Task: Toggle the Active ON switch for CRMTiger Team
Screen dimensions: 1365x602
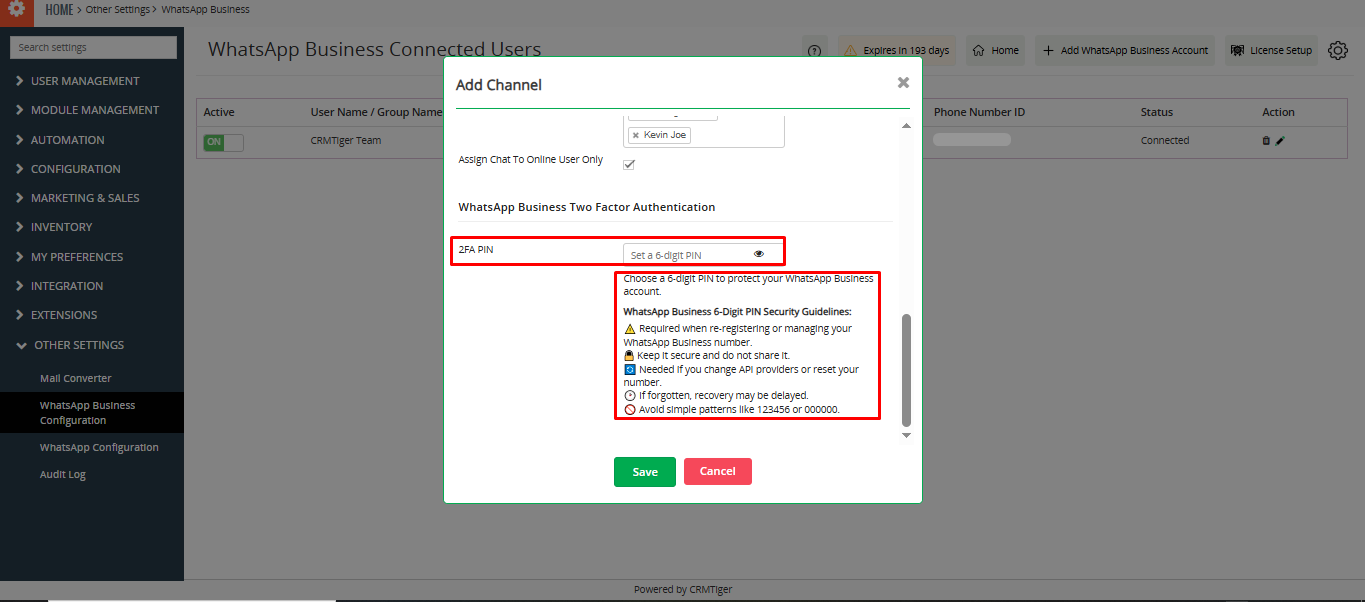Action: (x=223, y=142)
